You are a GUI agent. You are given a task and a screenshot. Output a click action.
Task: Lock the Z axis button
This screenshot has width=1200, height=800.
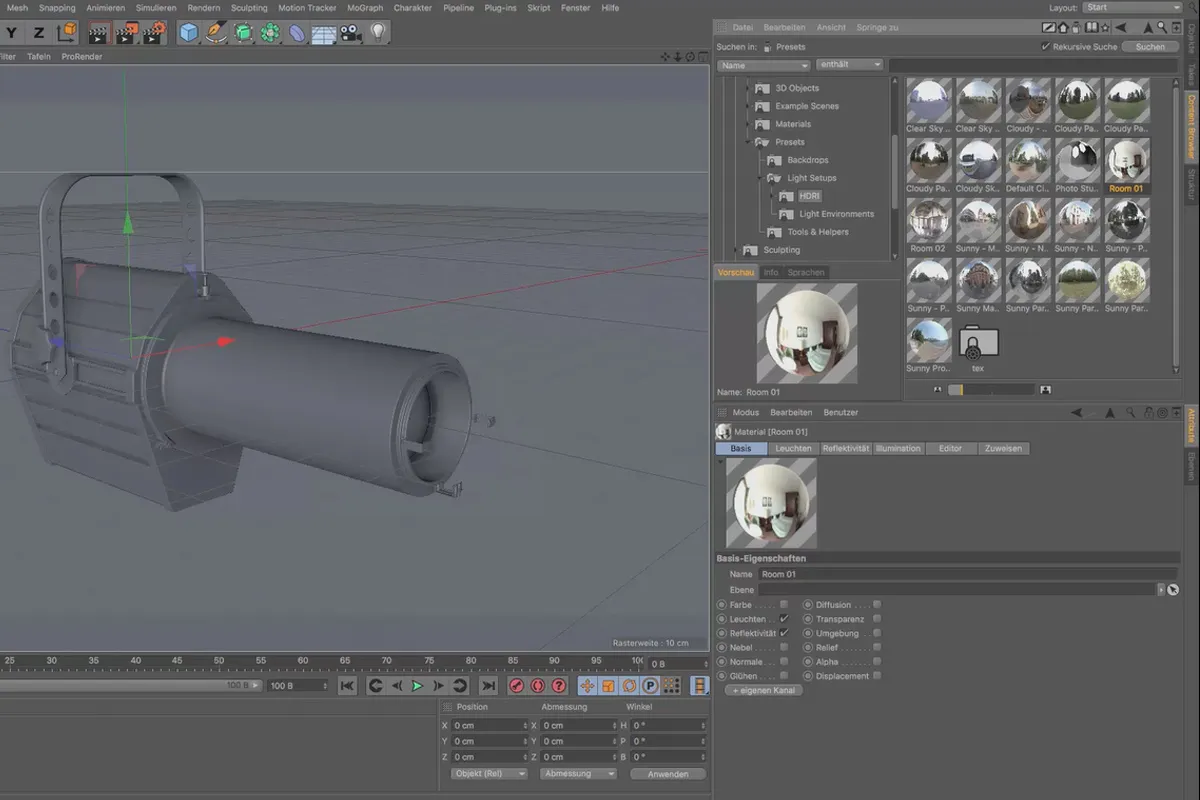[39, 32]
